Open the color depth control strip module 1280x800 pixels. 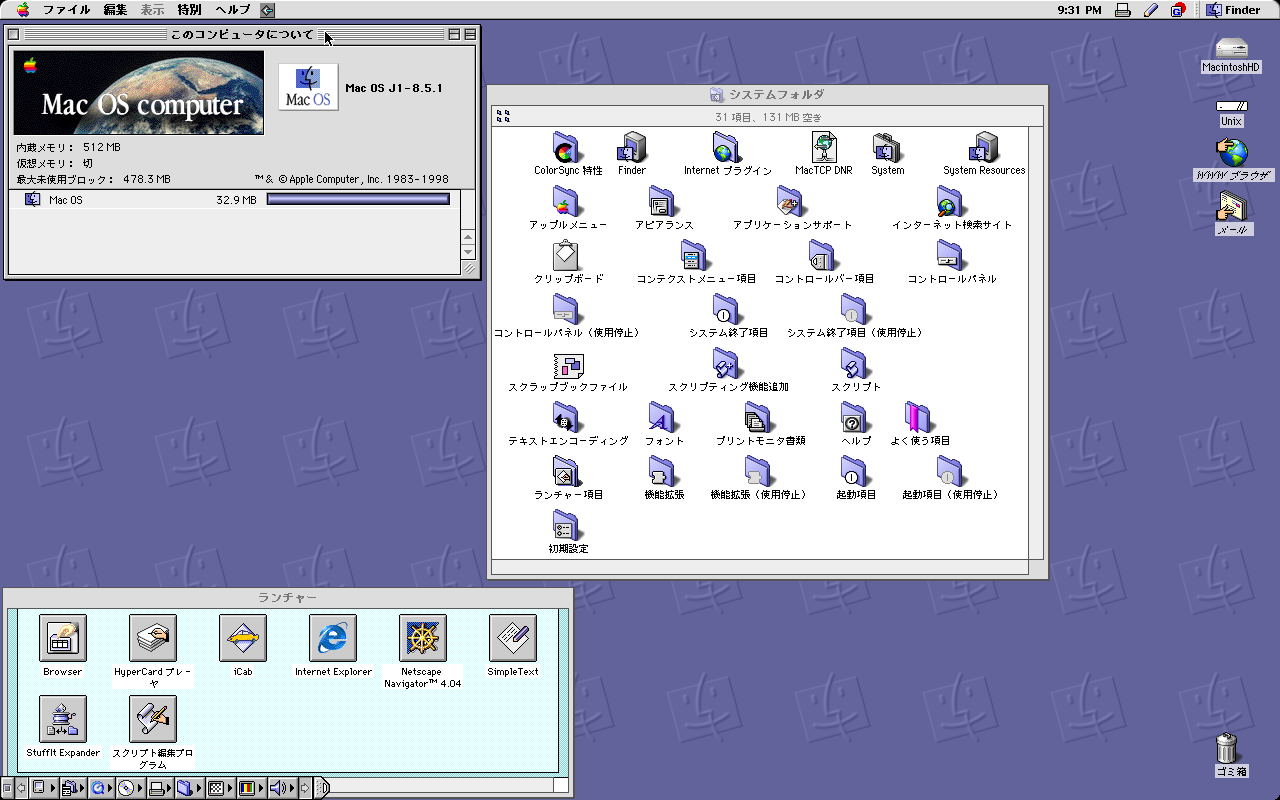[251, 788]
